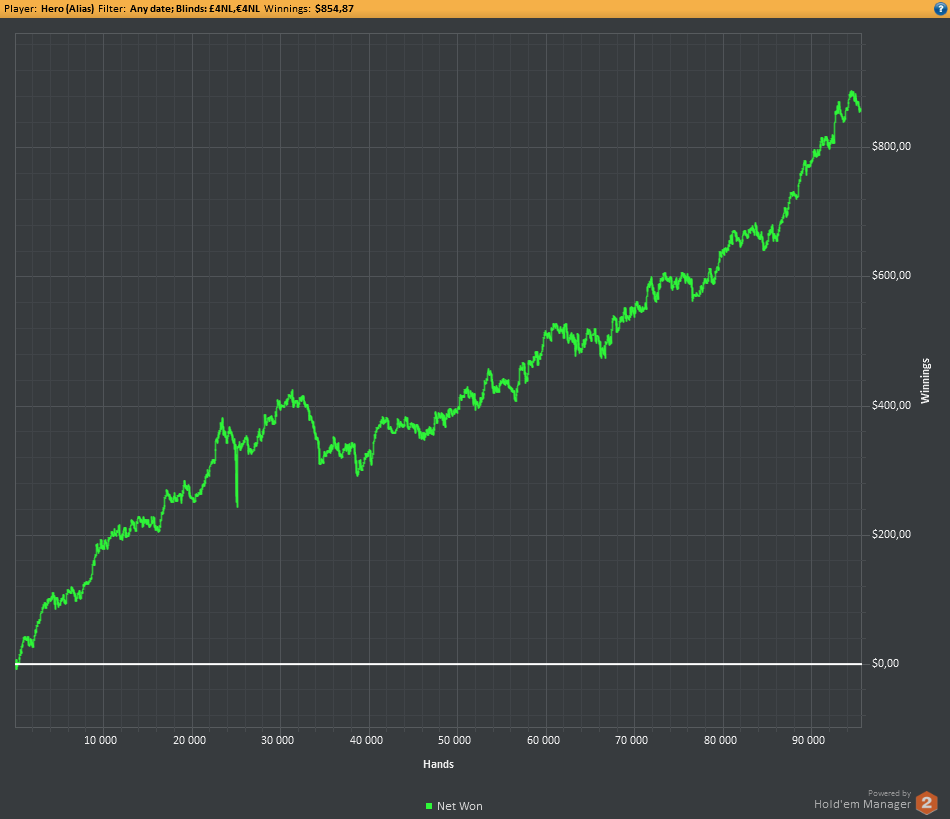
Task: Click the 70 000 hands tick label
Action: click(632, 740)
